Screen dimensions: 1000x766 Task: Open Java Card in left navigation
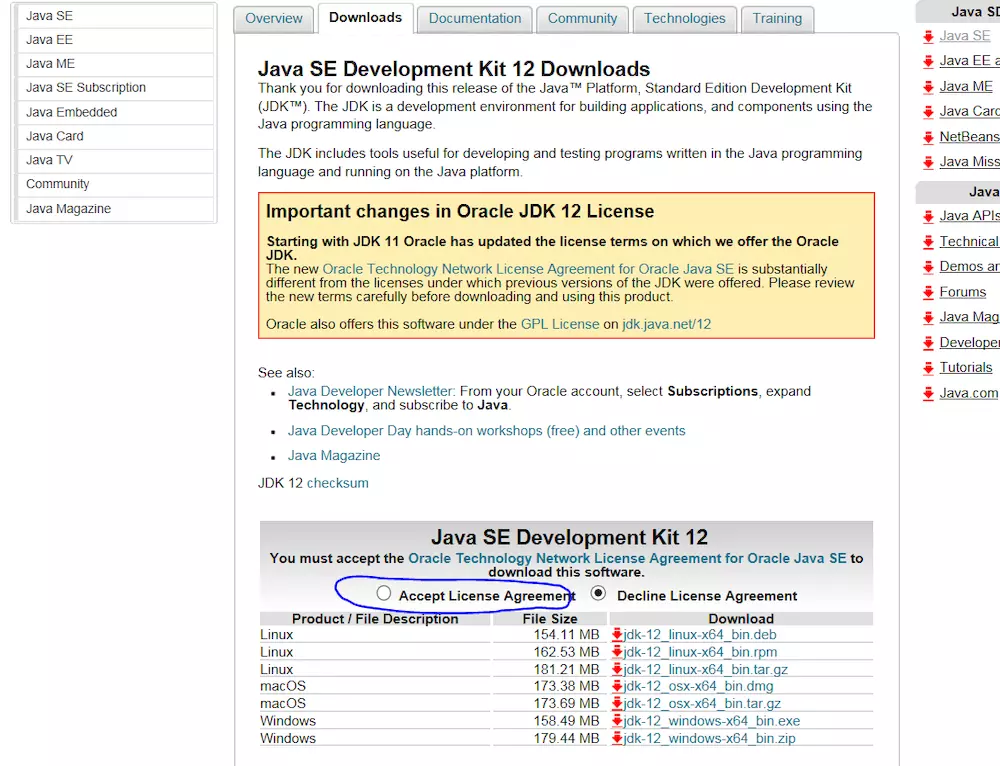tap(115, 136)
